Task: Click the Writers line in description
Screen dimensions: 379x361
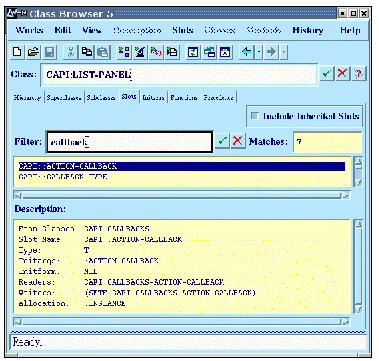Action: (x=137, y=293)
